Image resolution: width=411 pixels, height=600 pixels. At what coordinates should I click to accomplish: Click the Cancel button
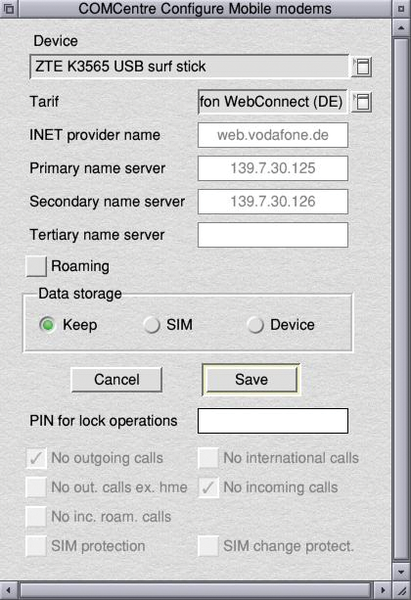[117, 380]
